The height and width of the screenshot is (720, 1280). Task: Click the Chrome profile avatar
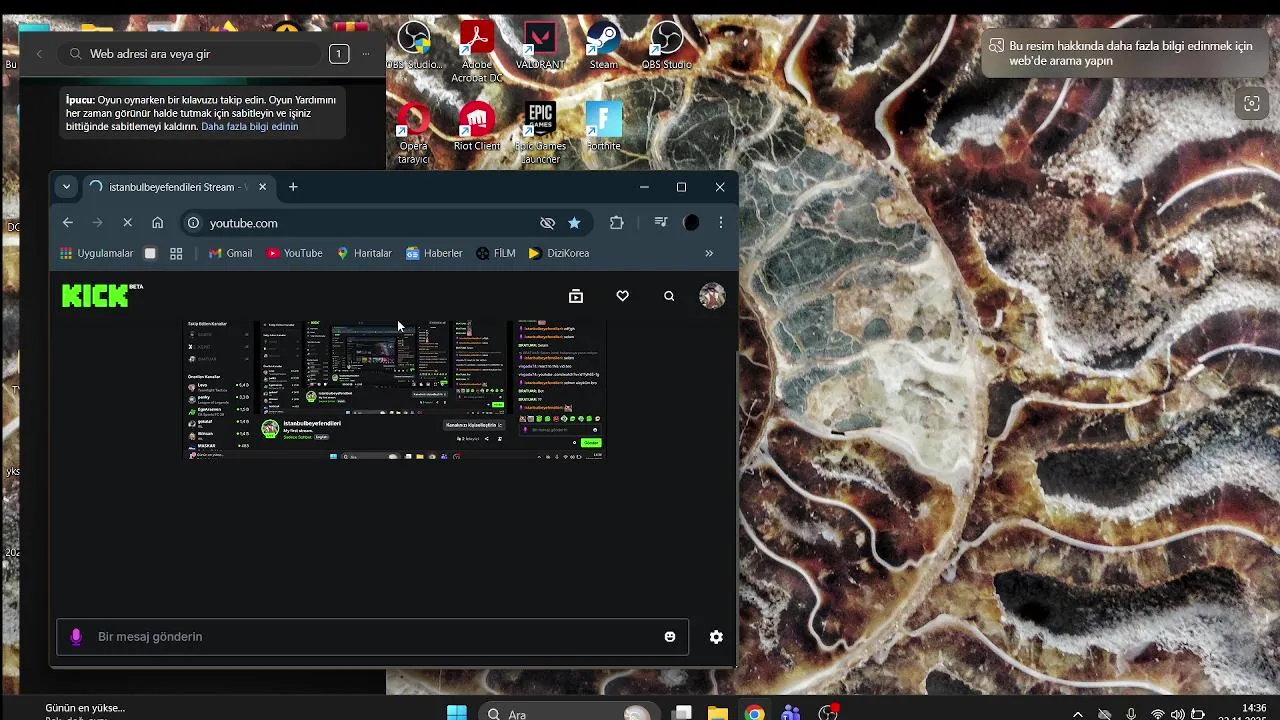pyautogui.click(x=691, y=223)
